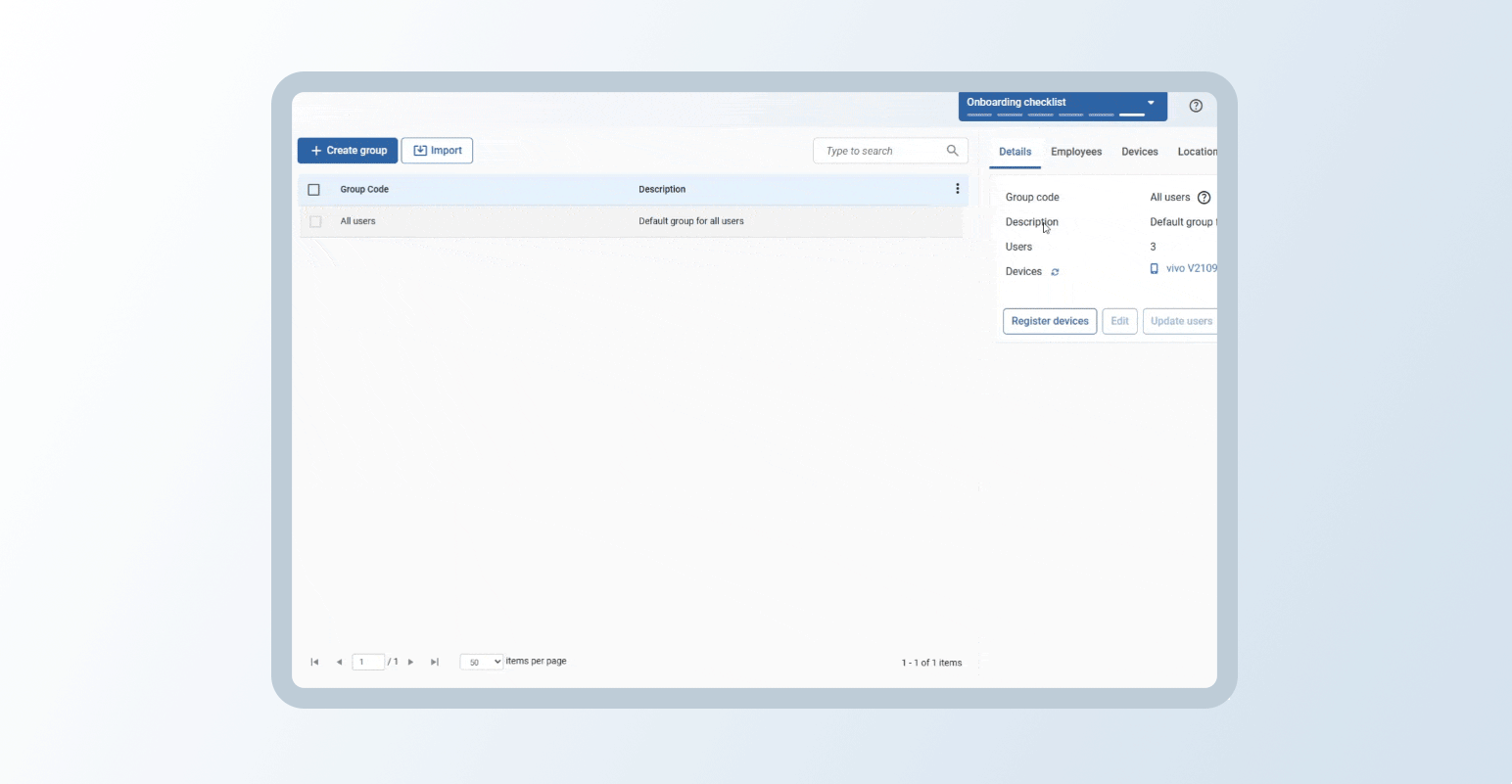Toggle the select-all header checkbox

point(314,190)
